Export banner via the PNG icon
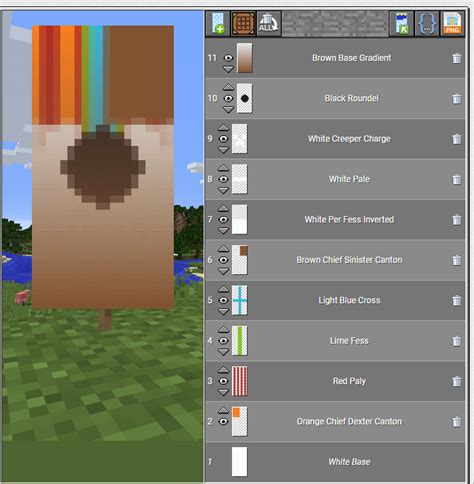 coord(452,23)
